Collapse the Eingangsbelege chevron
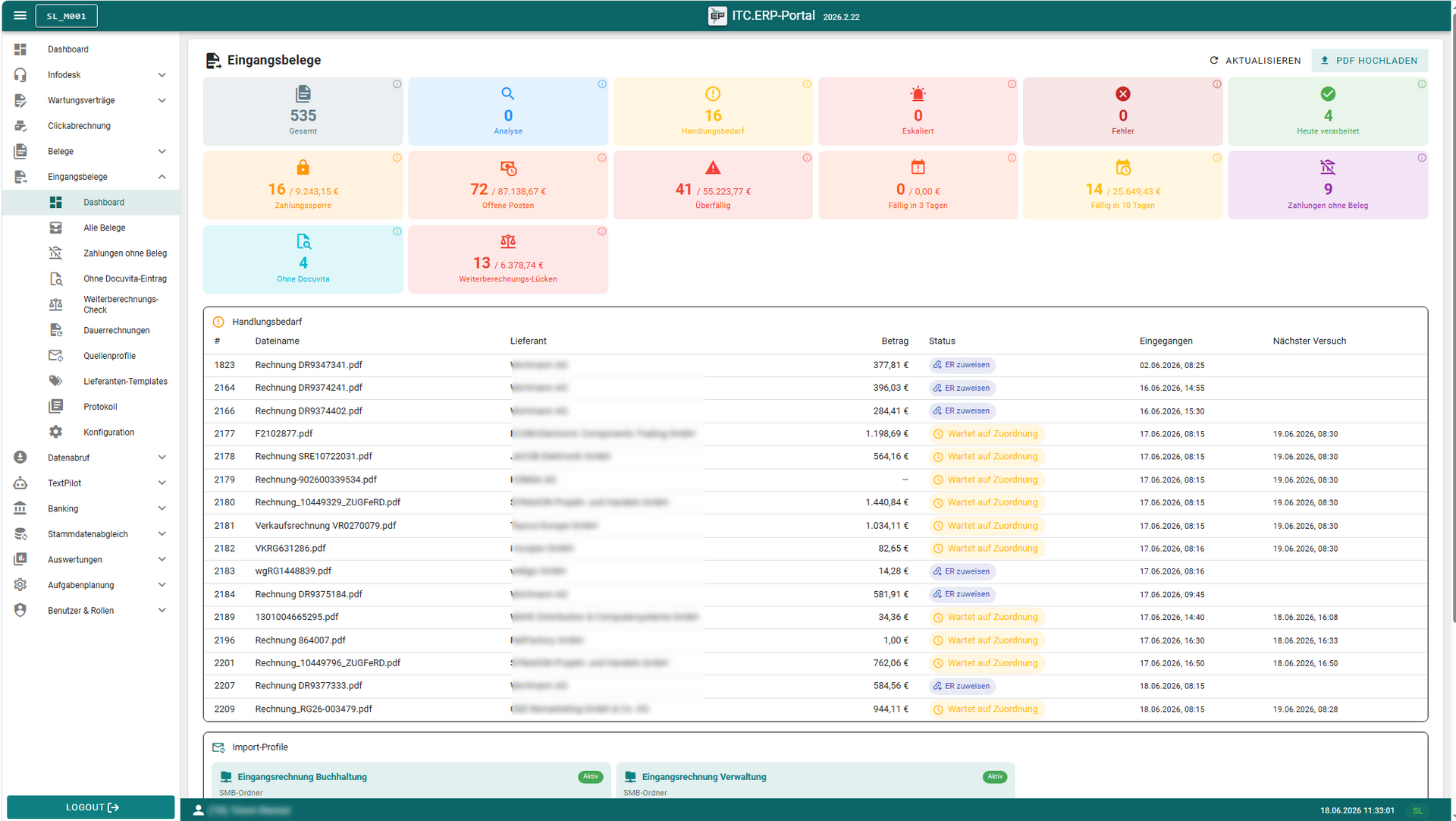 [x=162, y=177]
